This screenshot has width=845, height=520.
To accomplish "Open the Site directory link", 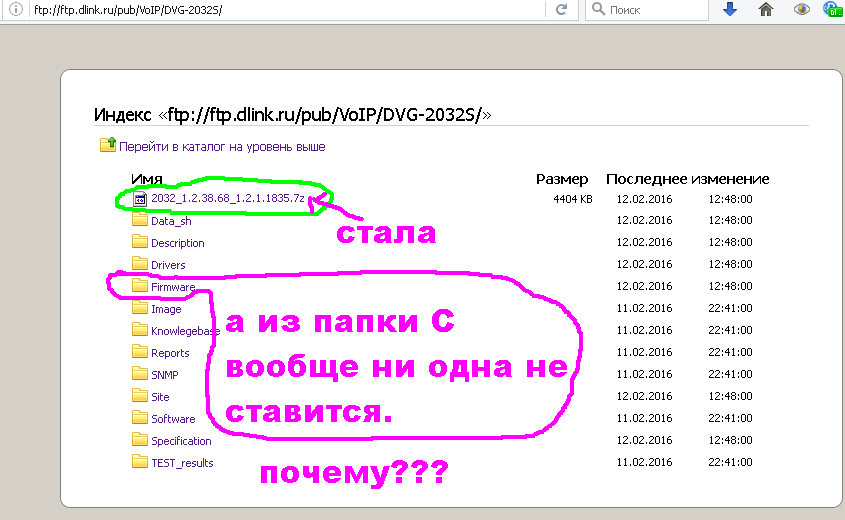I will (160, 397).
